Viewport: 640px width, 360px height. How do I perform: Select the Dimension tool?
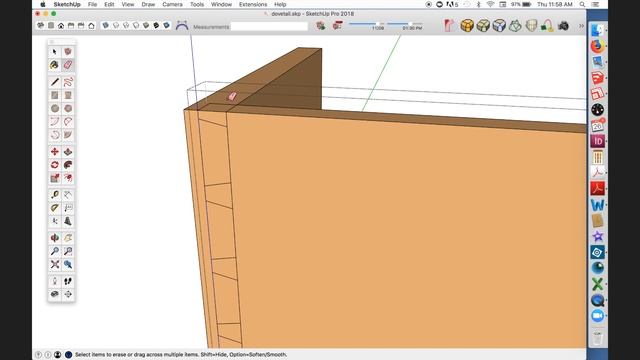pyautogui.click(x=68, y=195)
